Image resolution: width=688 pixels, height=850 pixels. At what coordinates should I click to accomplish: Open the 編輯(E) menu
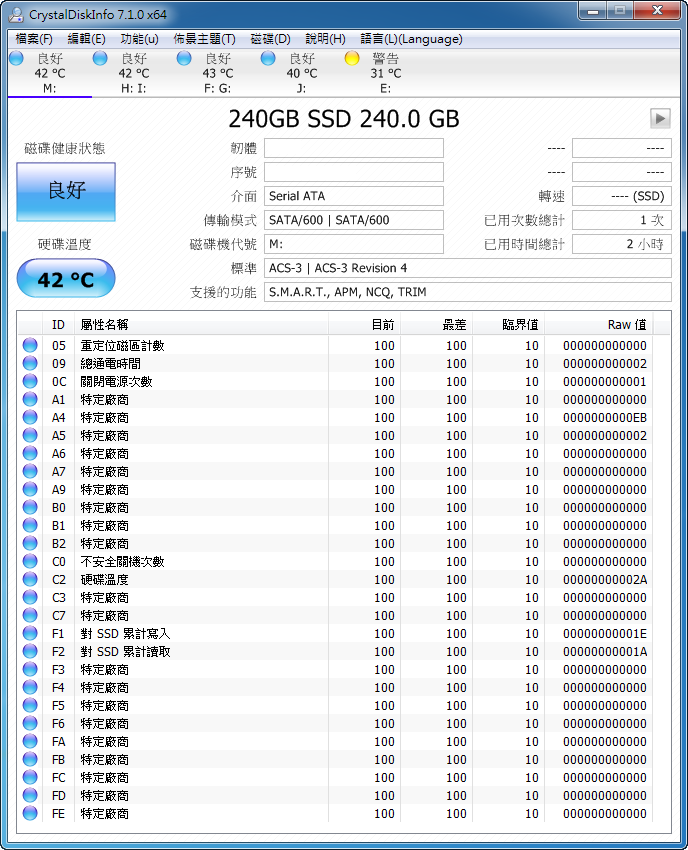tap(86, 39)
